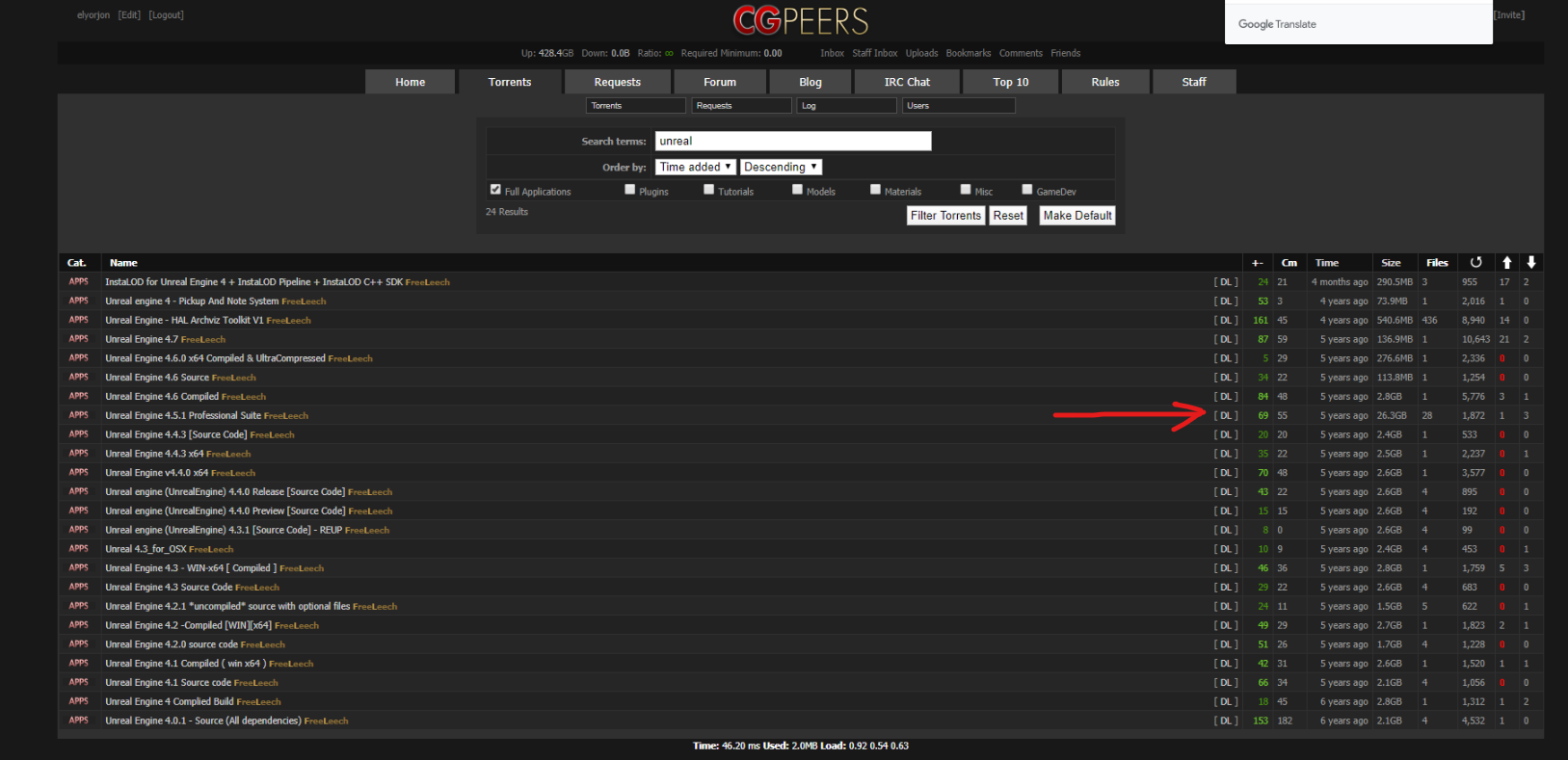Image resolution: width=1568 pixels, height=760 pixels.
Task: Open the Uploads link
Action: [921, 53]
